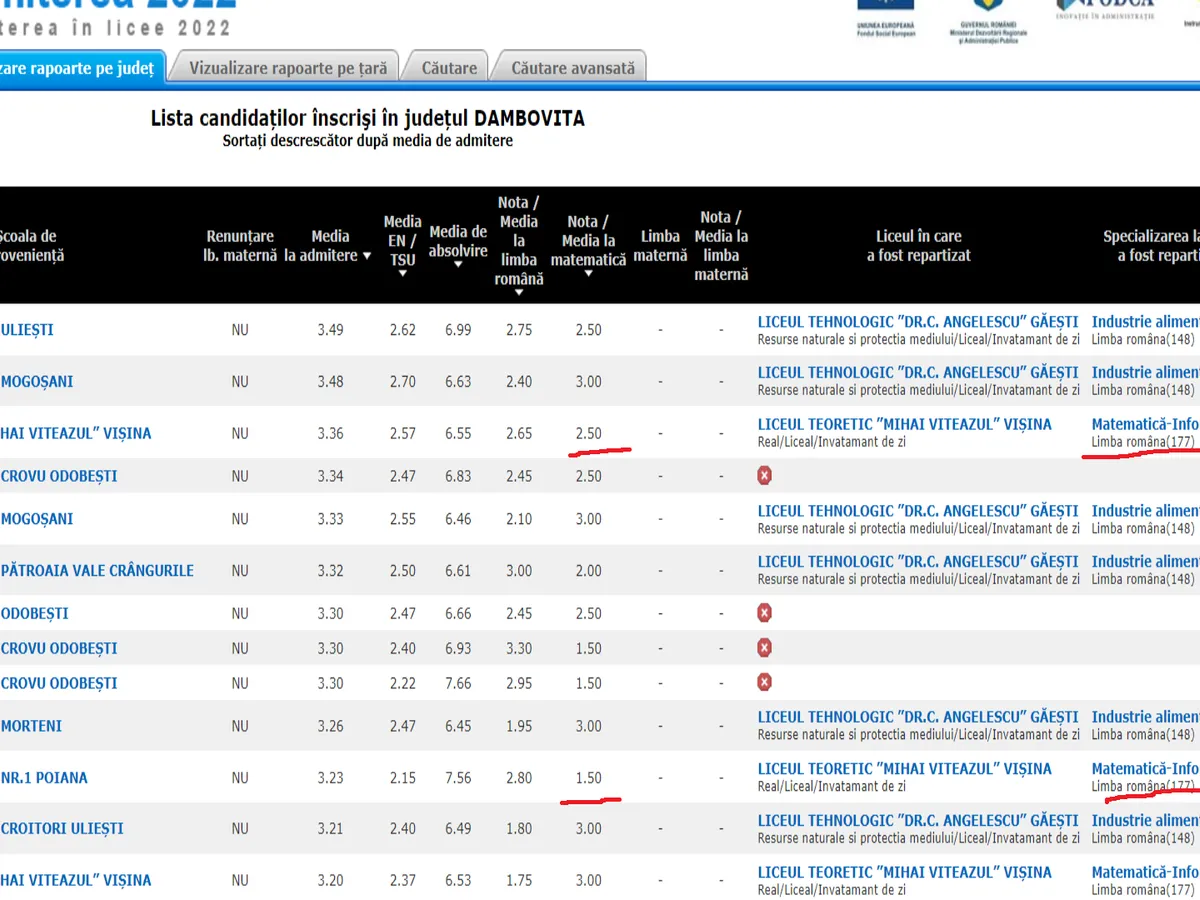
Task: Click the European Union flag logo
Action: pyautogui.click(x=885, y=10)
